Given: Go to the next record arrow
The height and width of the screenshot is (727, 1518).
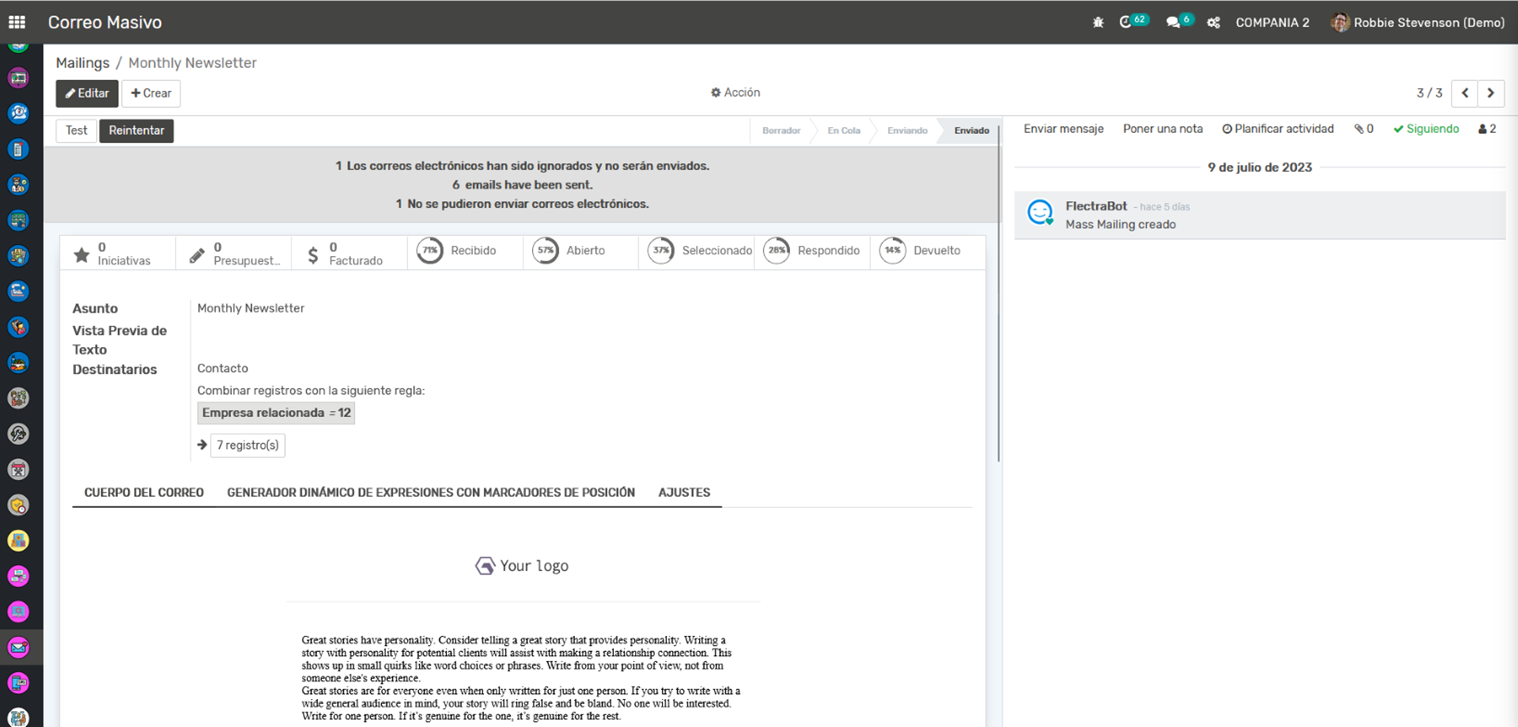Looking at the screenshot, I should 1491,93.
